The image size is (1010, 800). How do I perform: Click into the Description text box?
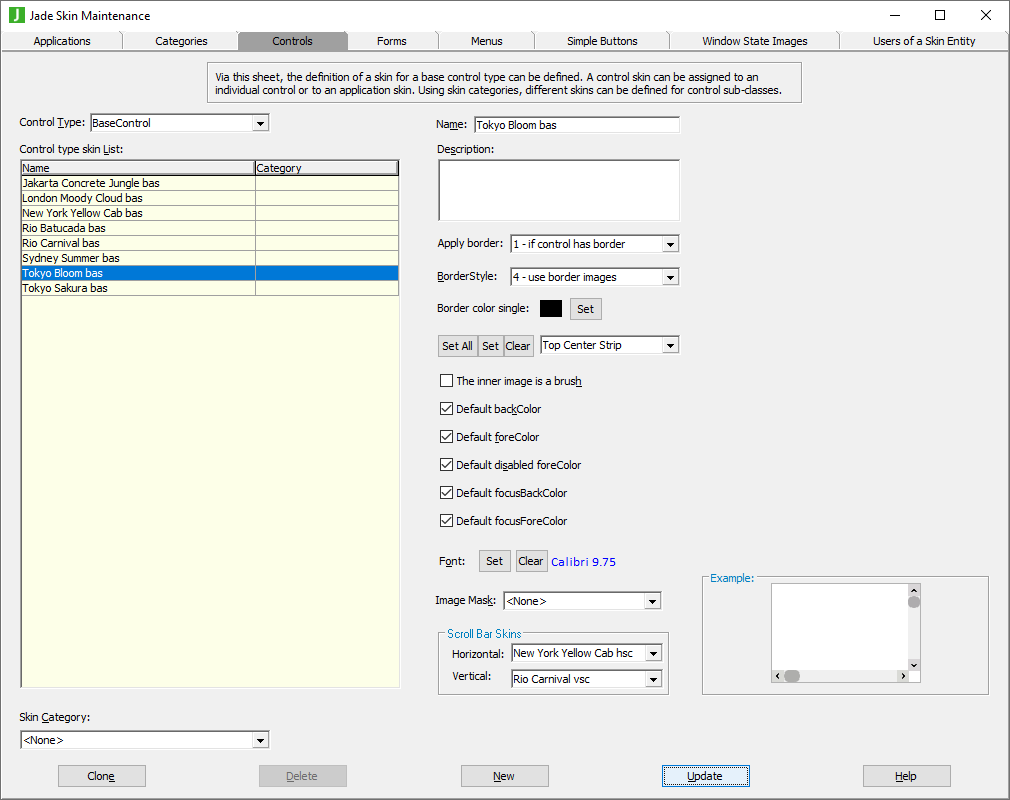[558, 190]
